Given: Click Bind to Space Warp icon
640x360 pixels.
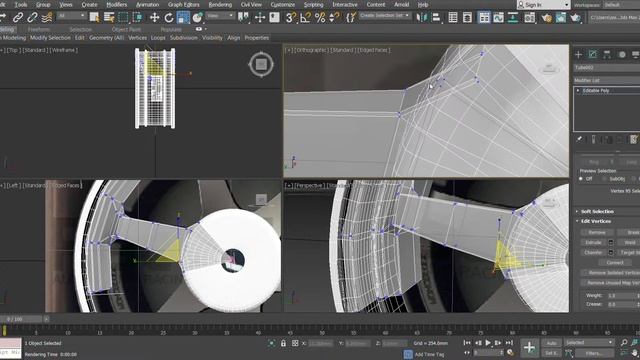Looking at the screenshot, I should click(47, 17).
